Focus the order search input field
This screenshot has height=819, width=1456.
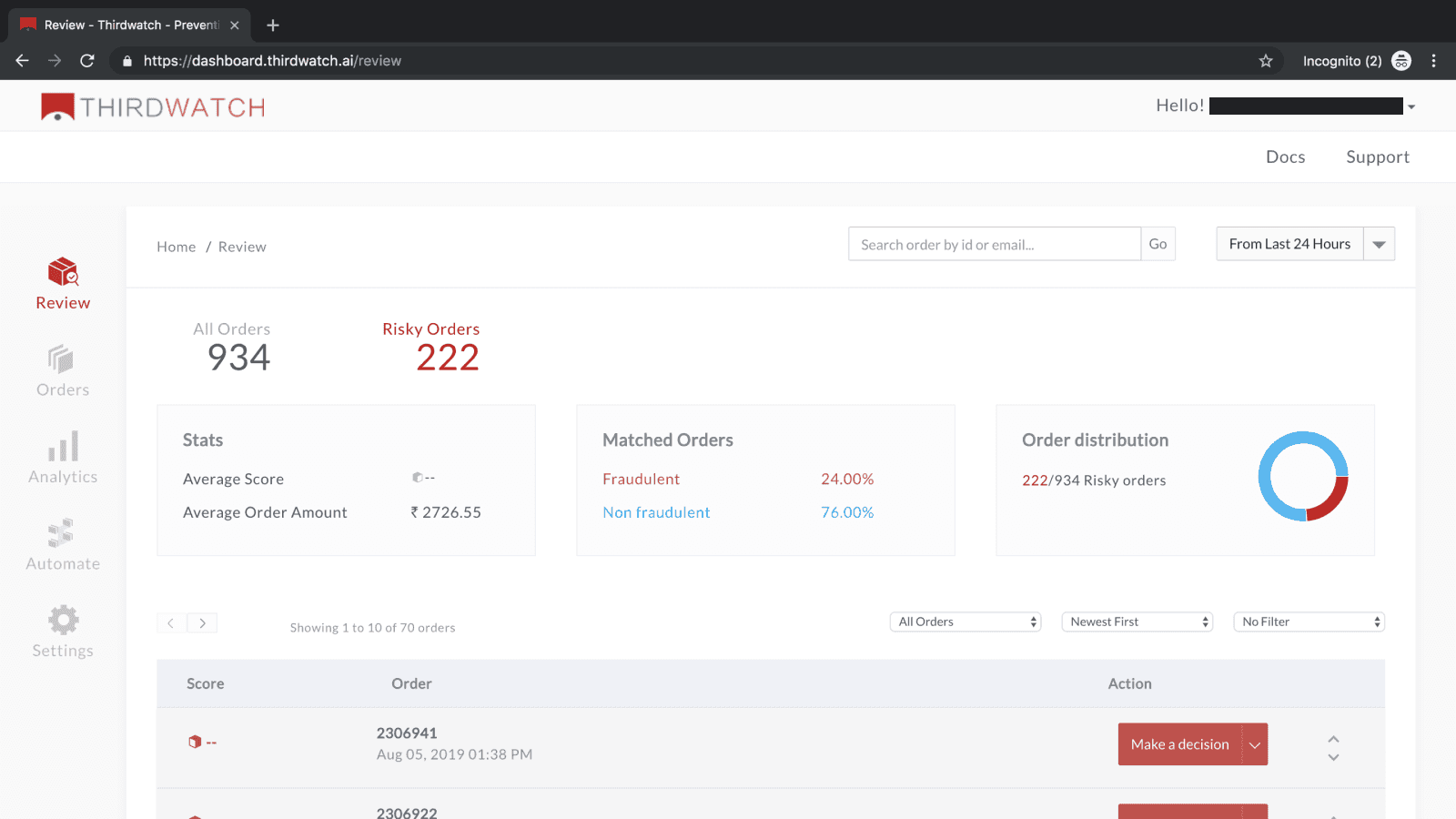tap(994, 244)
